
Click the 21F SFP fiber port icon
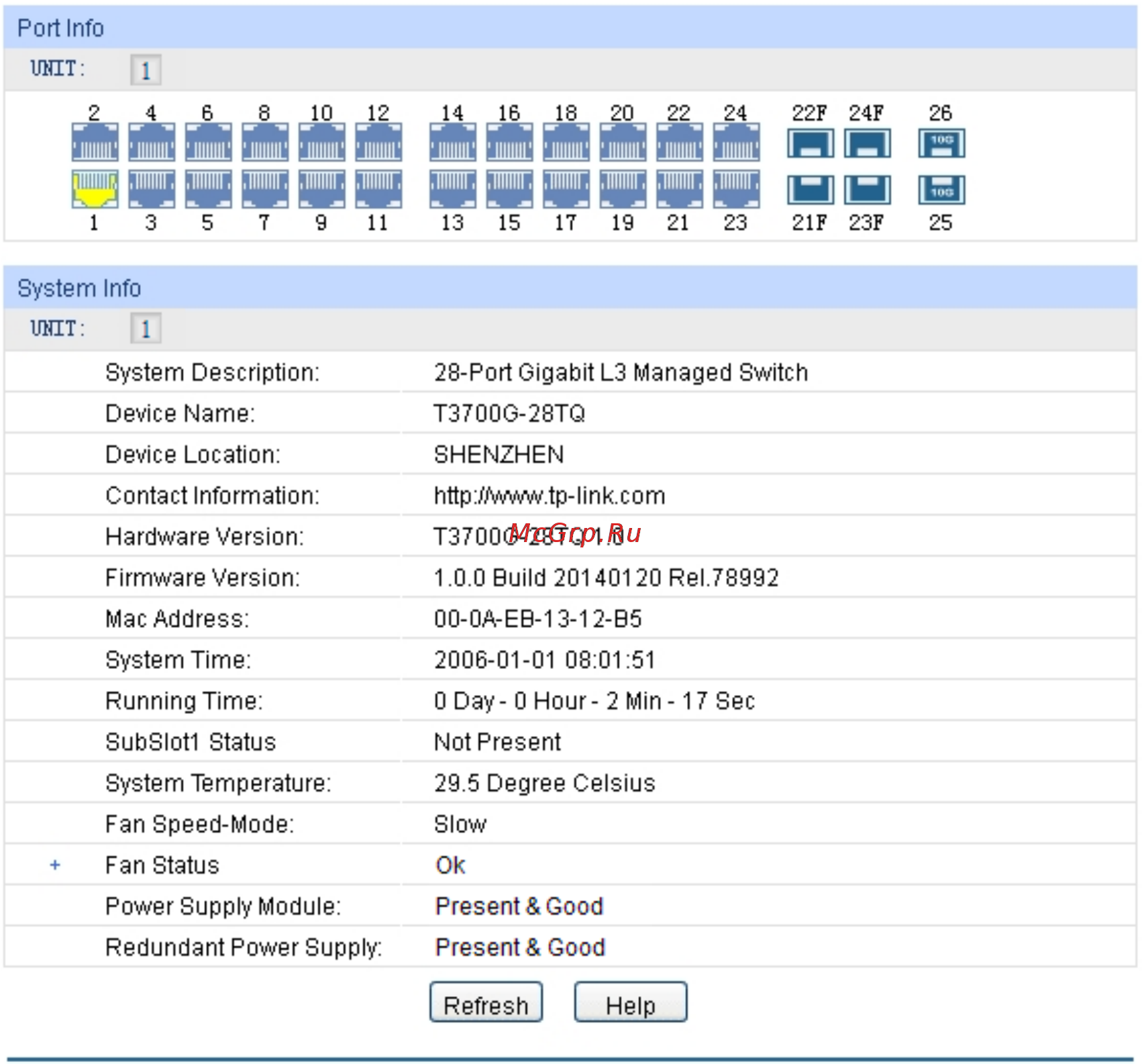pyautogui.click(x=811, y=190)
